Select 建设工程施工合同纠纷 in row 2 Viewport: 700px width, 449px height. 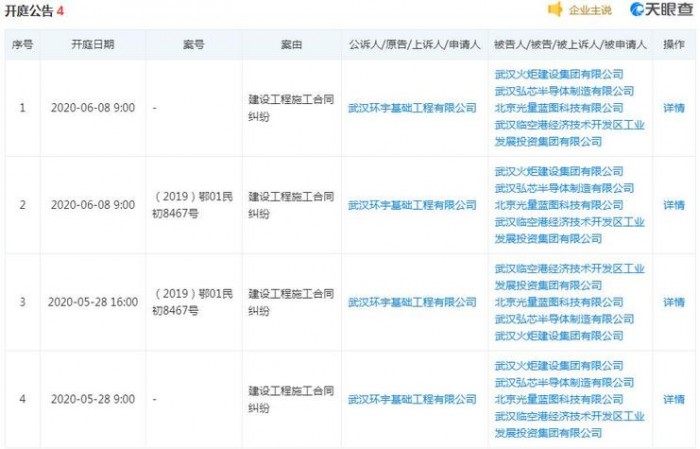tap(291, 205)
